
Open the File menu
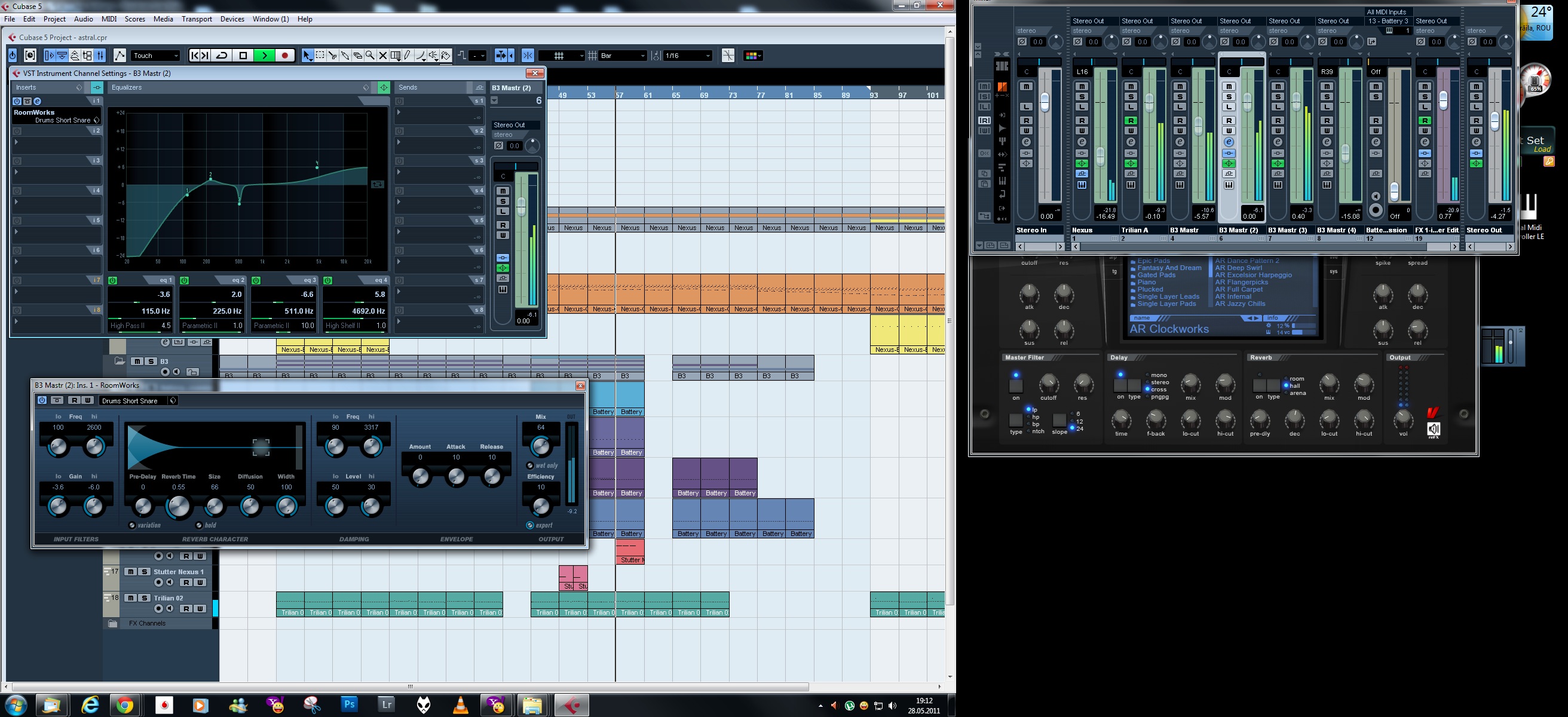10,19
